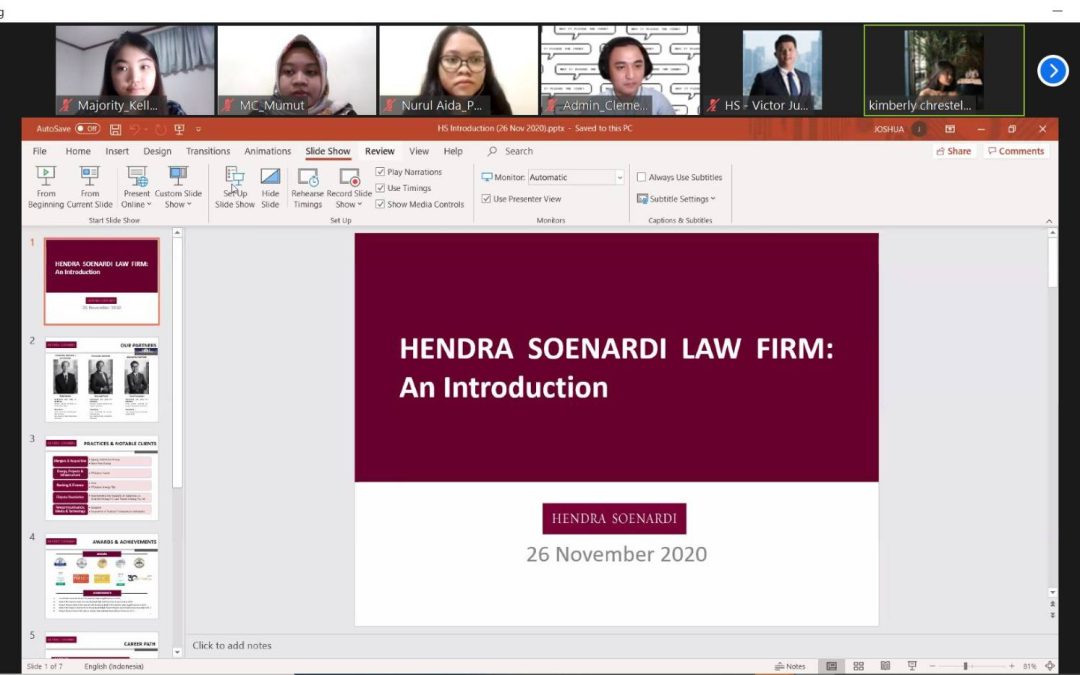Open Reading View from the status bar
Image resolution: width=1080 pixels, height=675 pixels.
tap(885, 665)
